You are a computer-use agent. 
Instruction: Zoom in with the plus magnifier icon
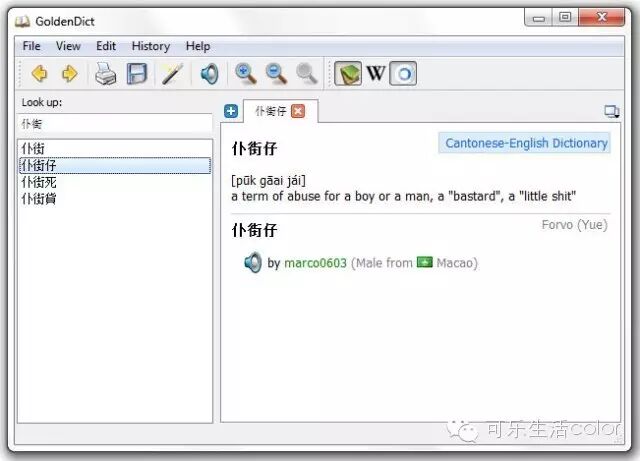246,74
